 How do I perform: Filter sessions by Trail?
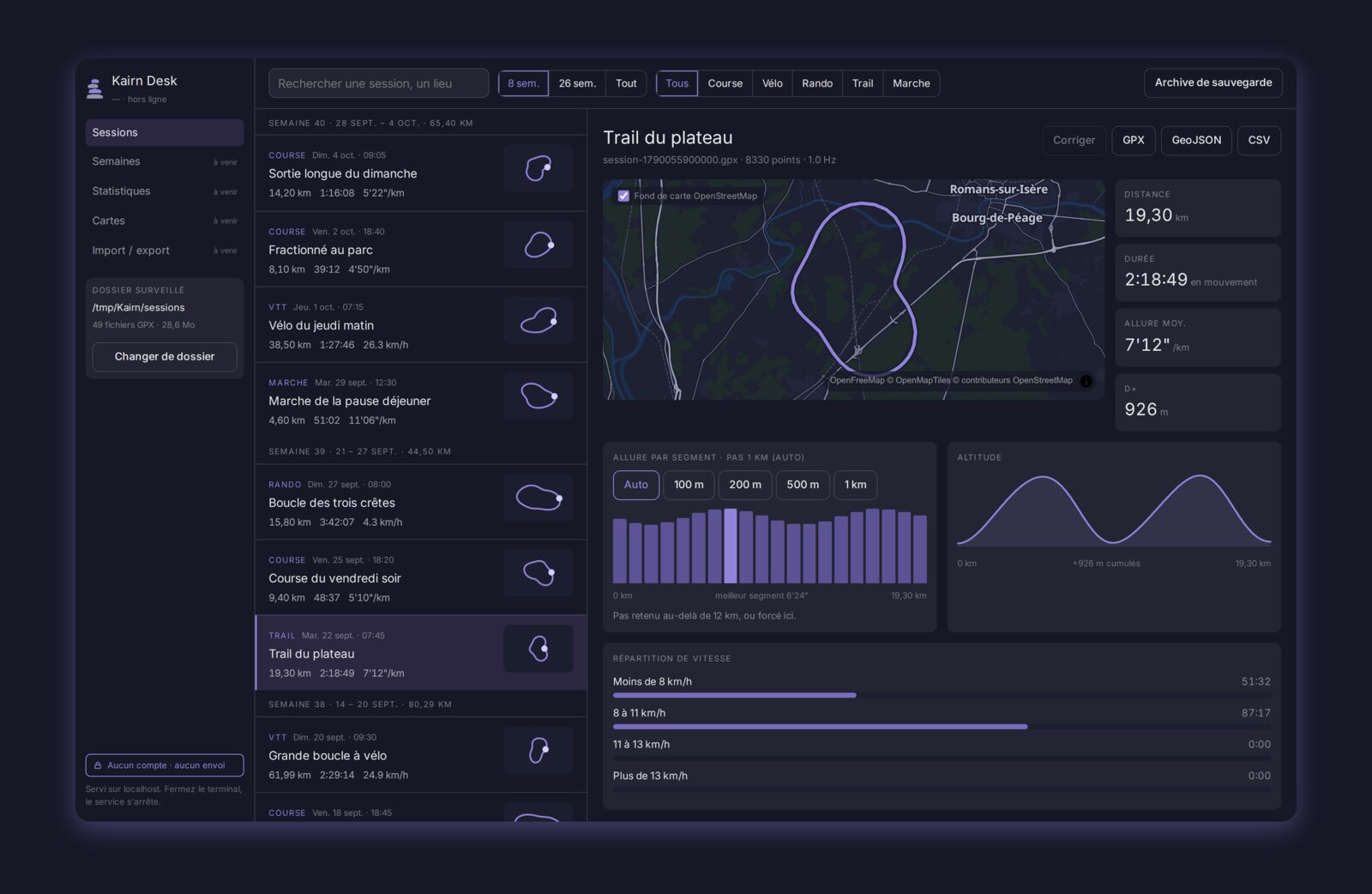pyautogui.click(x=863, y=83)
